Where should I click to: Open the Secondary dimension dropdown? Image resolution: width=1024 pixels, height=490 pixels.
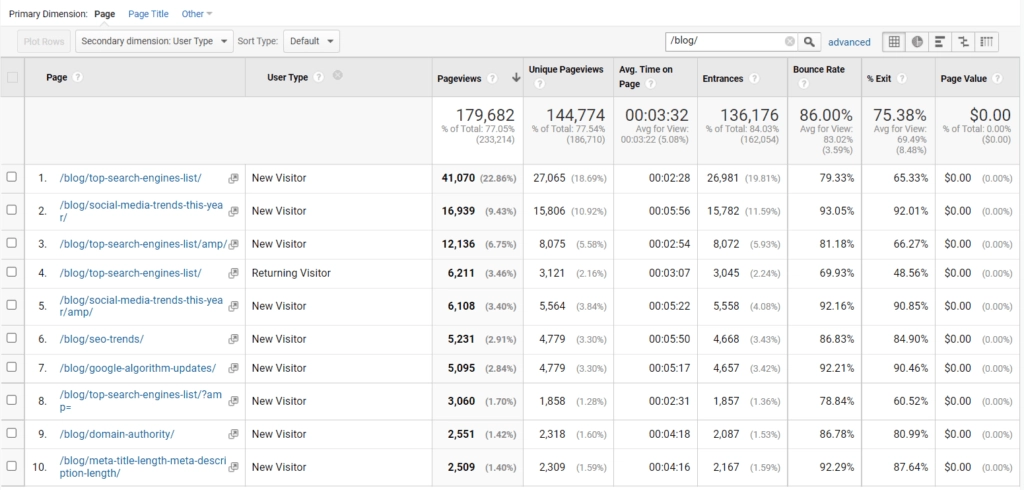click(154, 41)
